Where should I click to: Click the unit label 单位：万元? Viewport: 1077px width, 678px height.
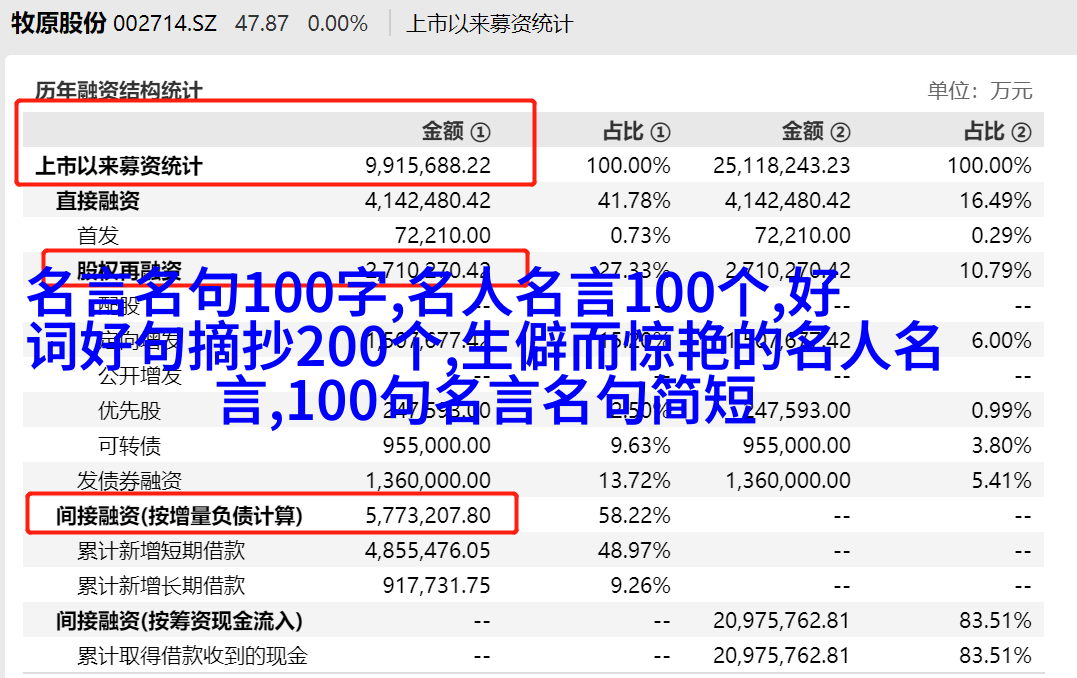click(x=980, y=91)
